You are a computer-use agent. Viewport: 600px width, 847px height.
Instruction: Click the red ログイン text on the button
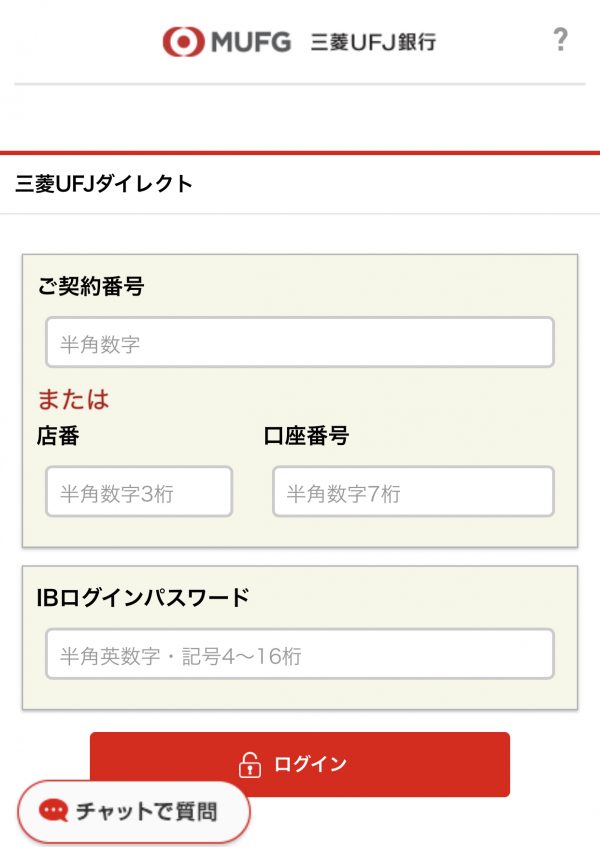[310, 764]
